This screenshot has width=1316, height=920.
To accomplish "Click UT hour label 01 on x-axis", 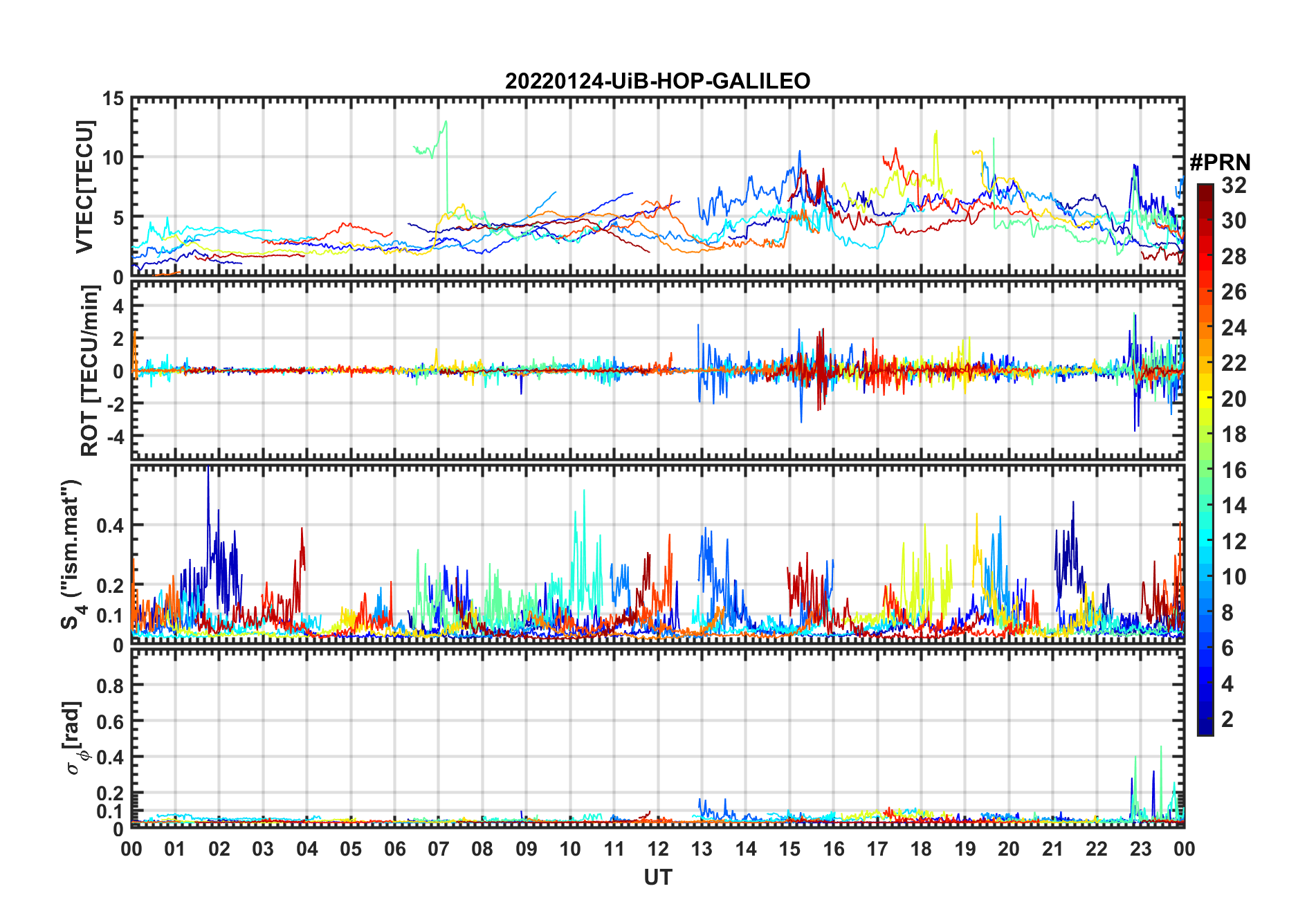I will [x=175, y=849].
